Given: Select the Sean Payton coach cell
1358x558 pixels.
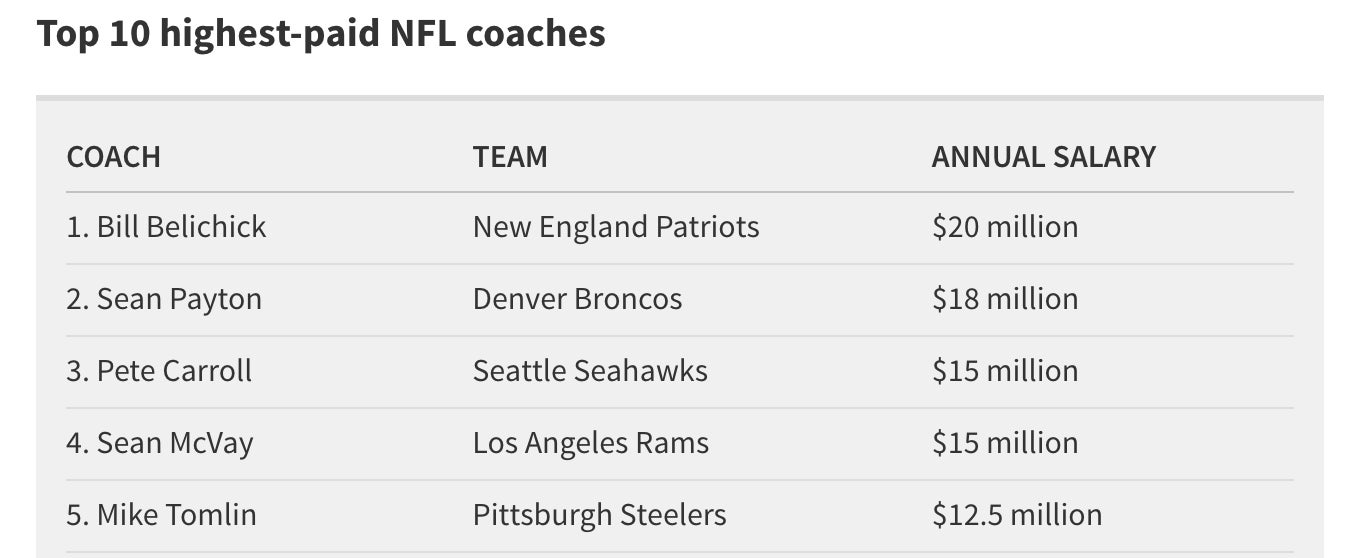Looking at the screenshot, I should click(x=164, y=299).
